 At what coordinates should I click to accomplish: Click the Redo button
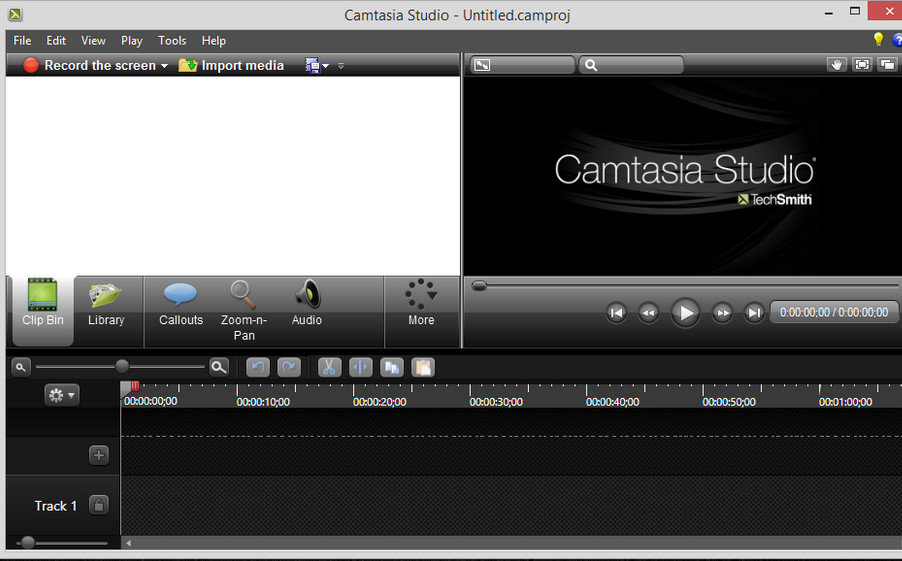(289, 367)
